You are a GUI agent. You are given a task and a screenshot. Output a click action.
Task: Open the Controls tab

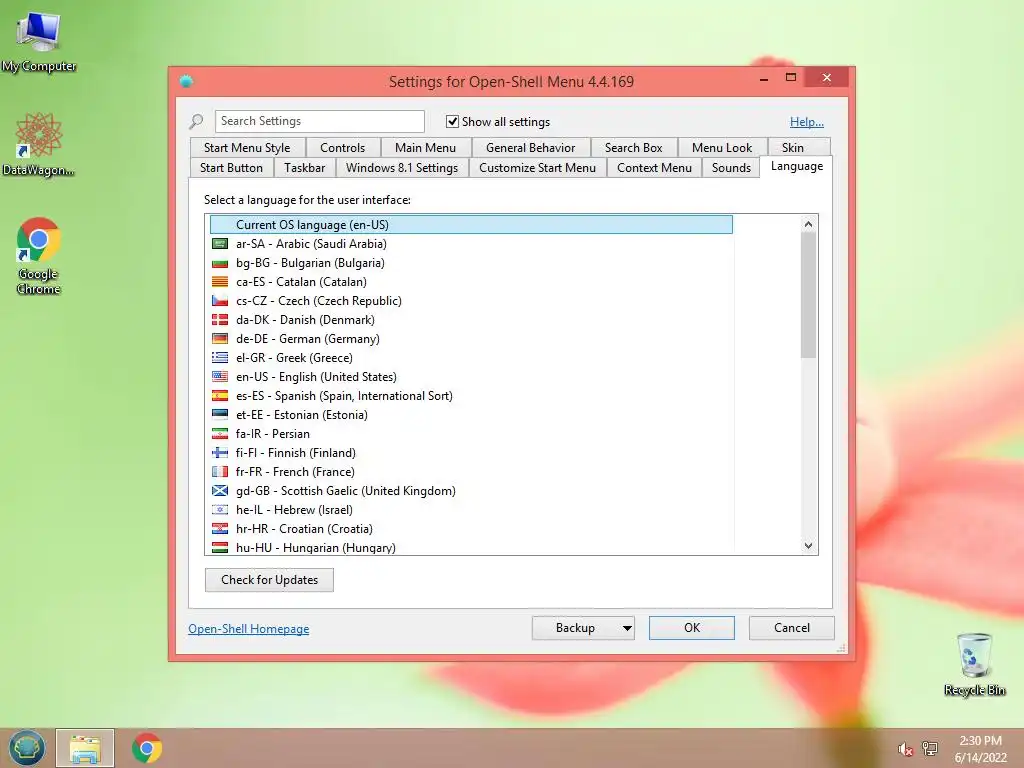click(x=342, y=148)
